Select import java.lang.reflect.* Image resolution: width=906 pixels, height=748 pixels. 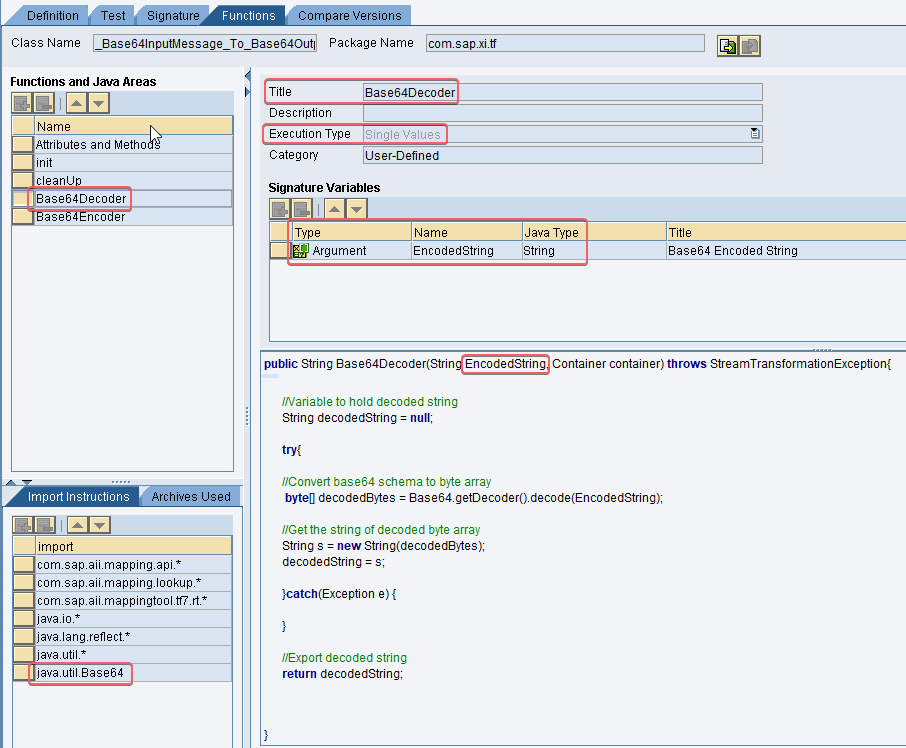(x=133, y=637)
